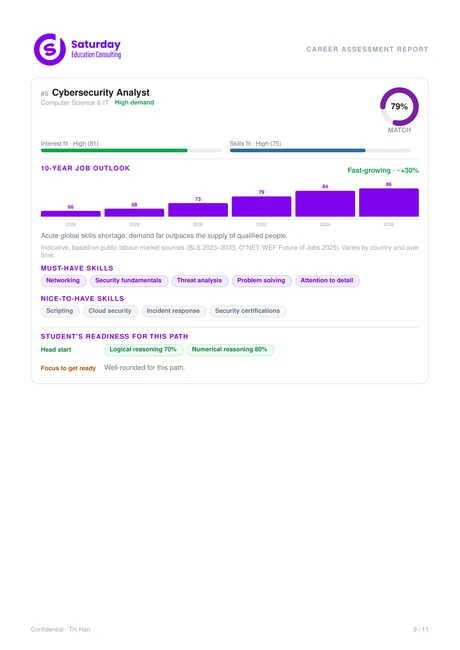Image resolution: width=460 pixels, height=650 pixels.
Task: Select the Threat analysis skill chip
Action: (200, 281)
